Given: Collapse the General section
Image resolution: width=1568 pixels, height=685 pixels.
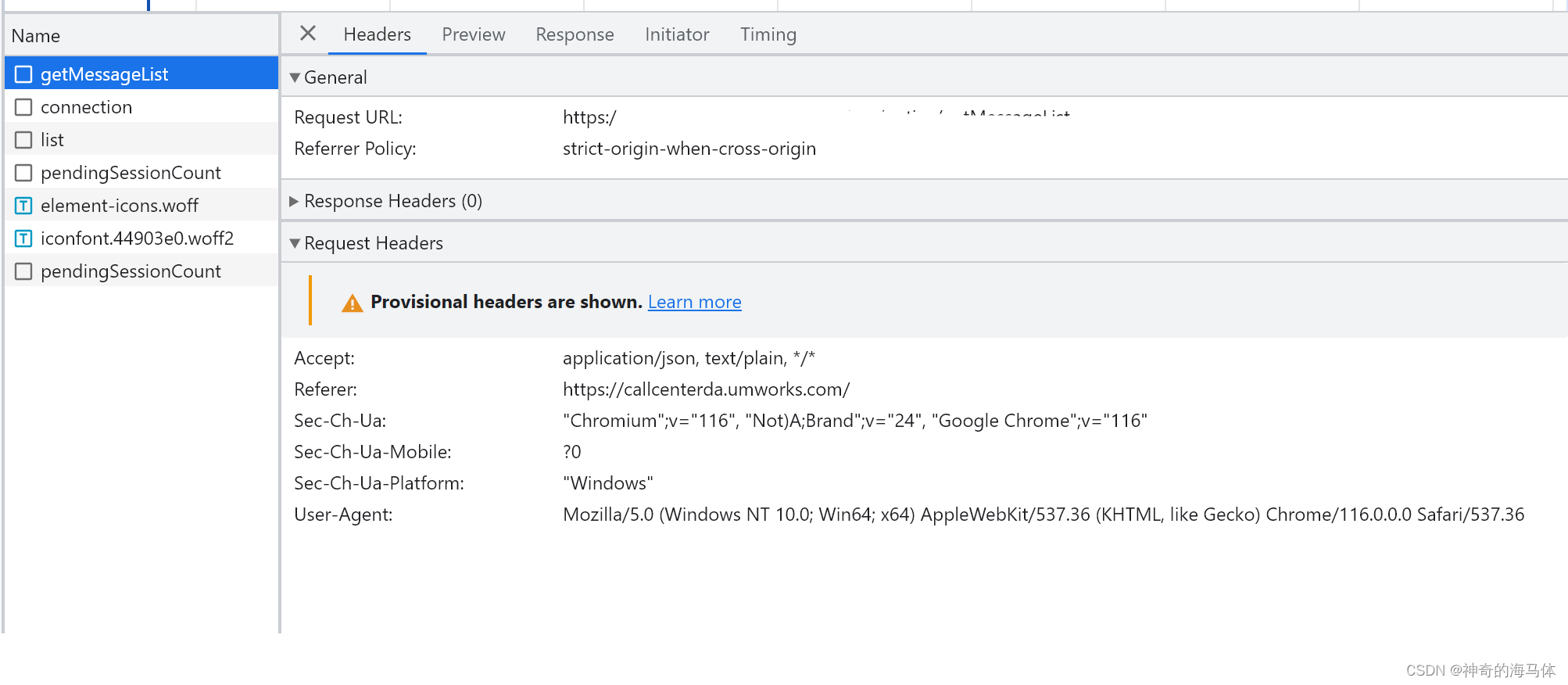Looking at the screenshot, I should tap(295, 77).
